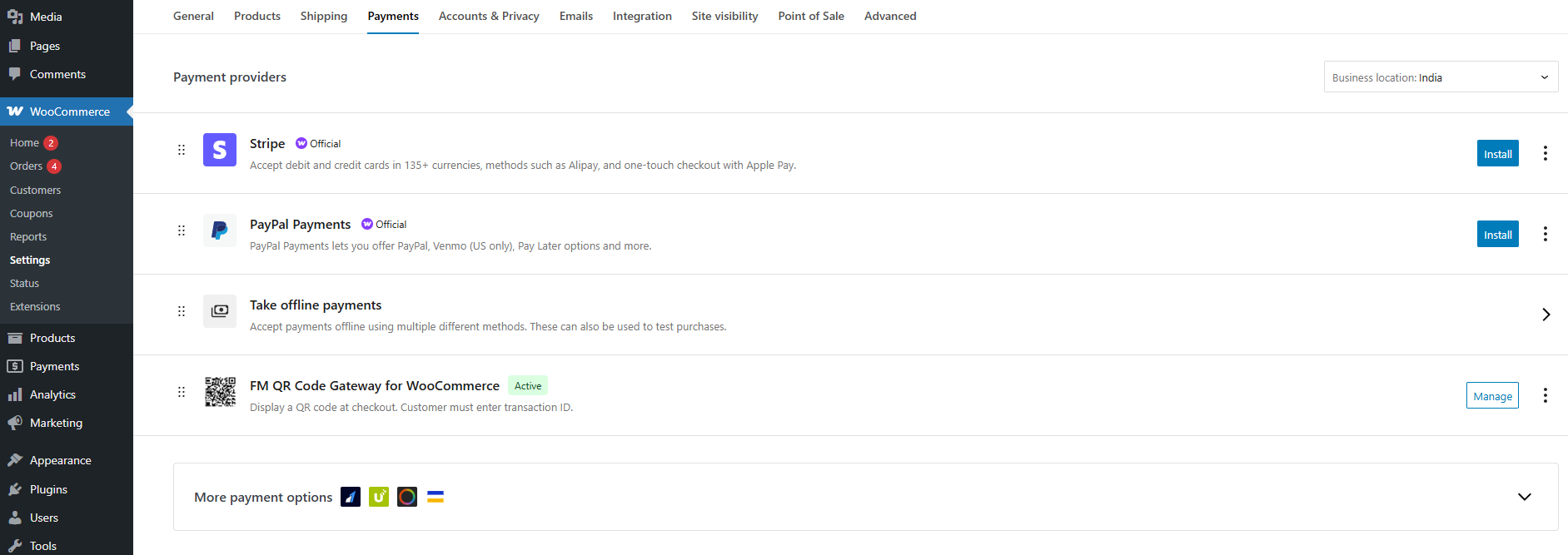Click the Appearance paintbrush icon
Screen dimensions: 1568x555
15,460
